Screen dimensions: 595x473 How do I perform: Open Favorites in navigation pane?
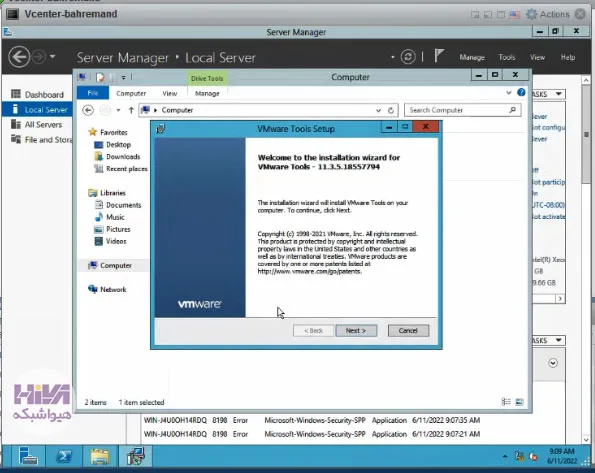pyautogui.click(x=113, y=132)
